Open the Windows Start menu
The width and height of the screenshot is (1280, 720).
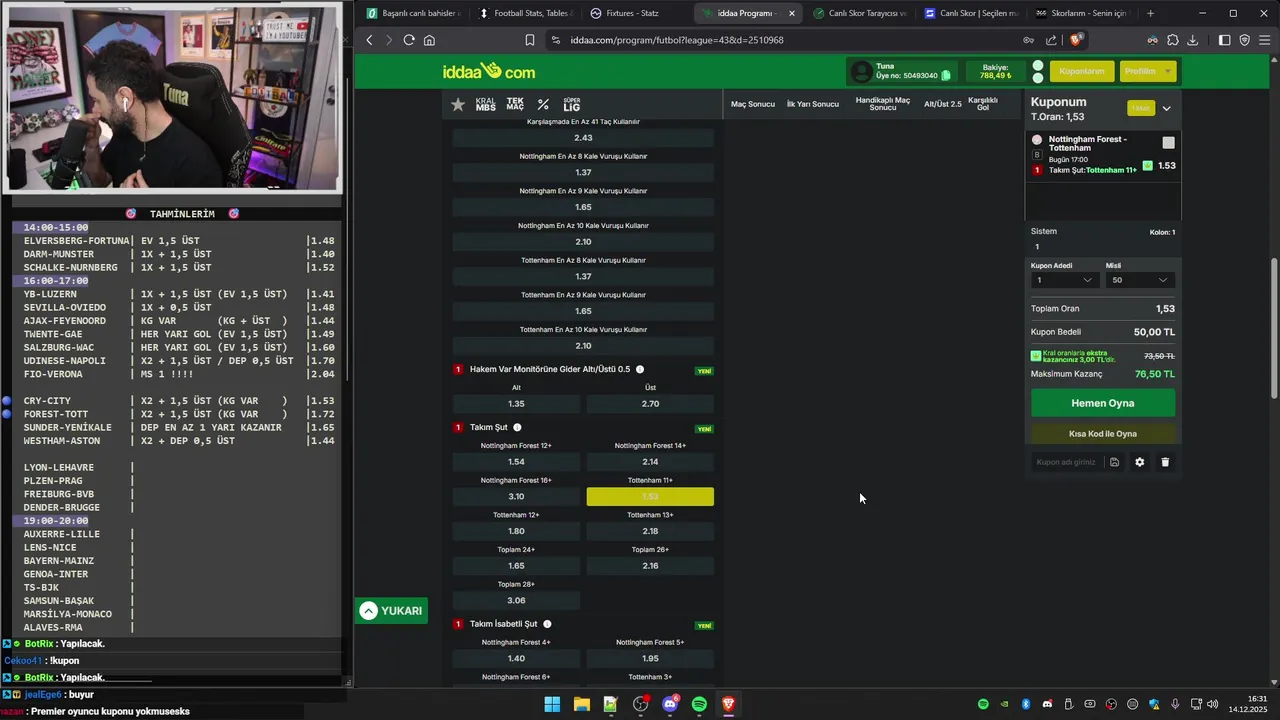552,704
